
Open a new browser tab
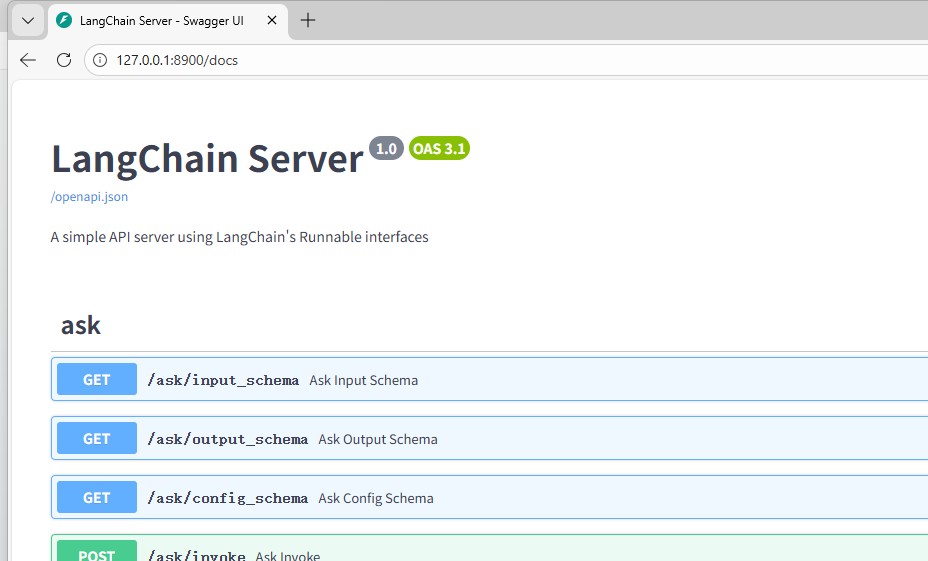click(x=308, y=20)
